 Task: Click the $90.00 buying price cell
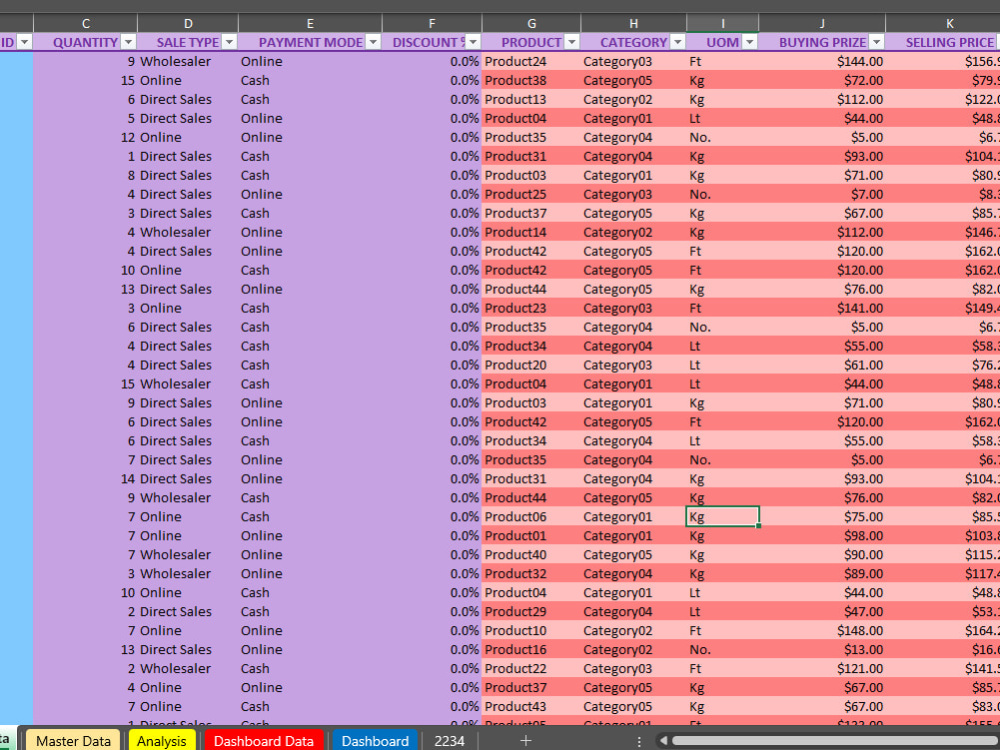pyautogui.click(x=822, y=555)
